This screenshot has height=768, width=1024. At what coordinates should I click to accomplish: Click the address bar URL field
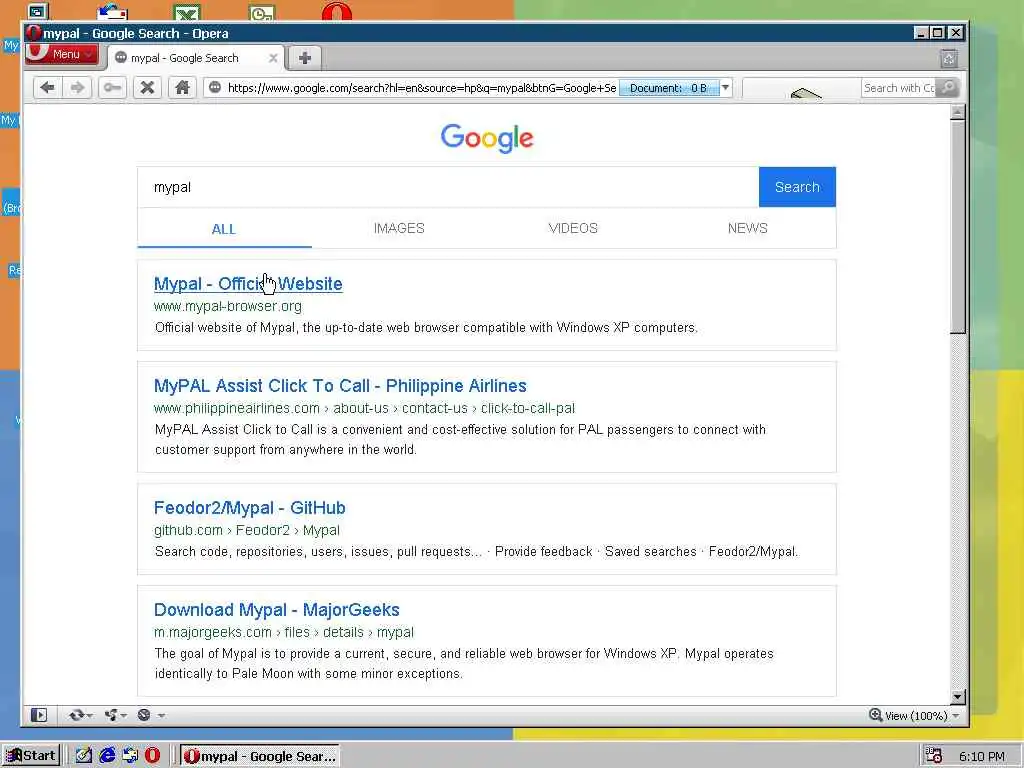pos(421,88)
